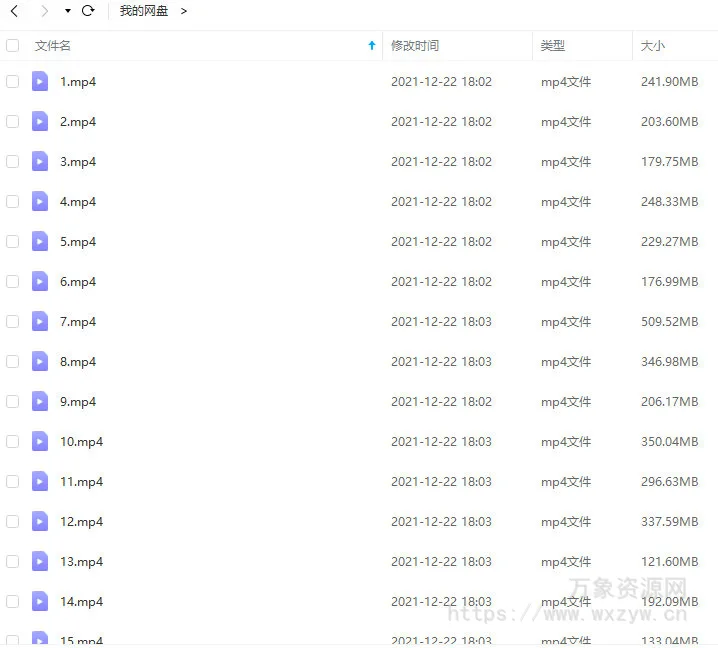The image size is (718, 648).
Task: Sort files by 类型 column header
Action: [x=553, y=46]
